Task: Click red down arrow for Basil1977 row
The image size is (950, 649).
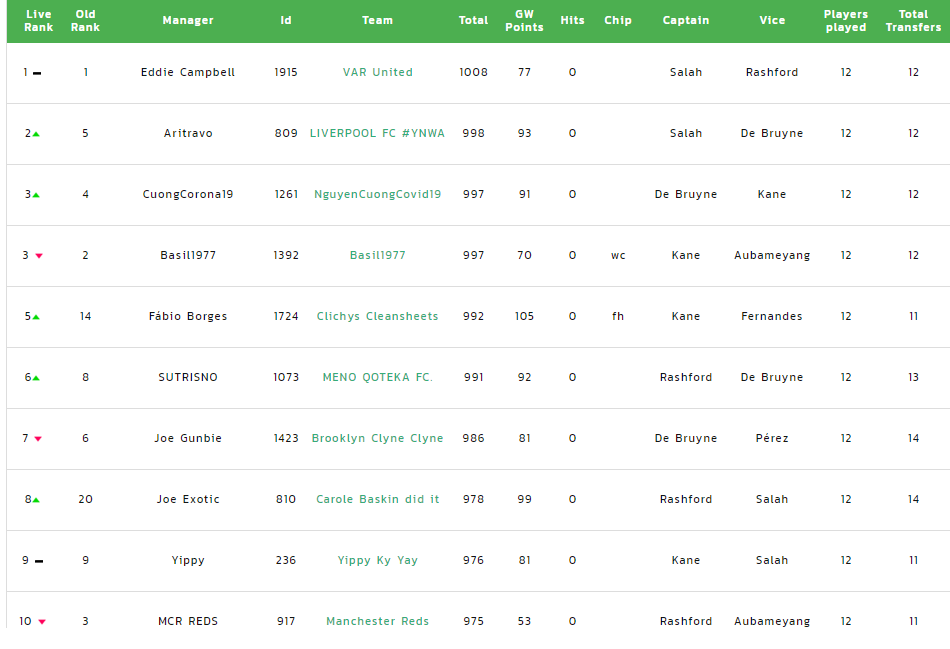Action: pos(39,256)
